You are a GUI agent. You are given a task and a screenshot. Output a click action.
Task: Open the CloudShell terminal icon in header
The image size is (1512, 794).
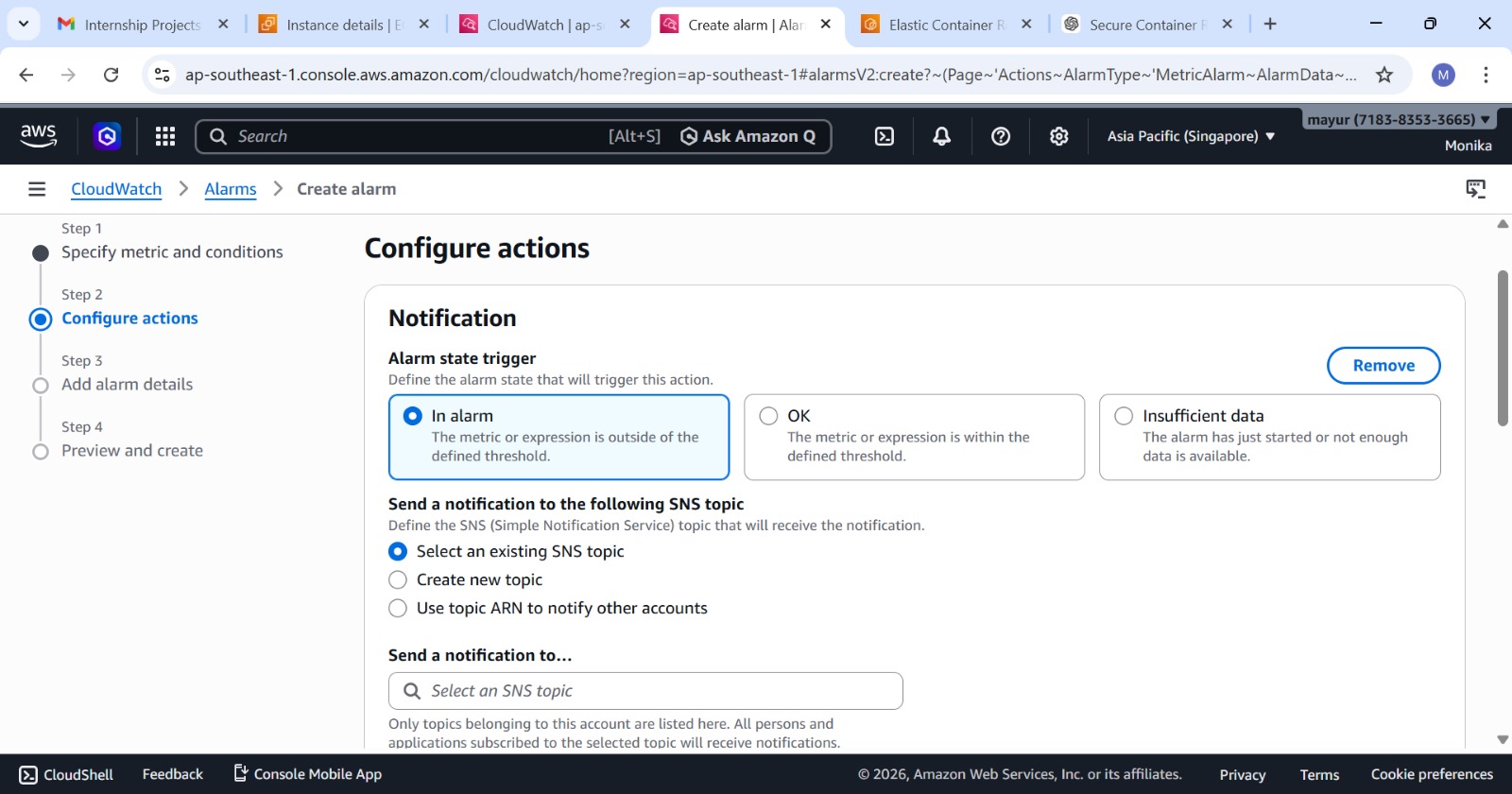[x=885, y=137]
